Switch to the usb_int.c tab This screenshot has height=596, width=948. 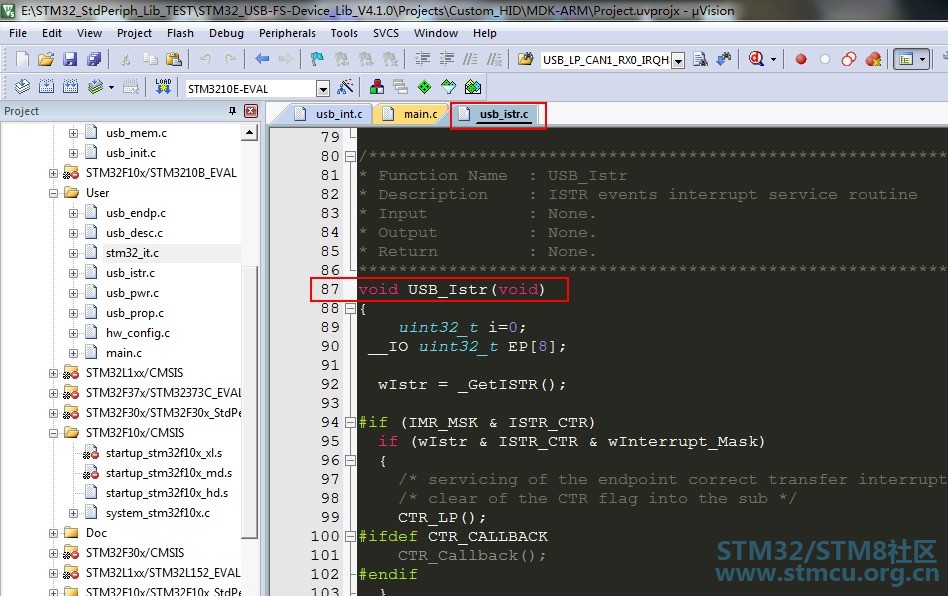pos(329,114)
